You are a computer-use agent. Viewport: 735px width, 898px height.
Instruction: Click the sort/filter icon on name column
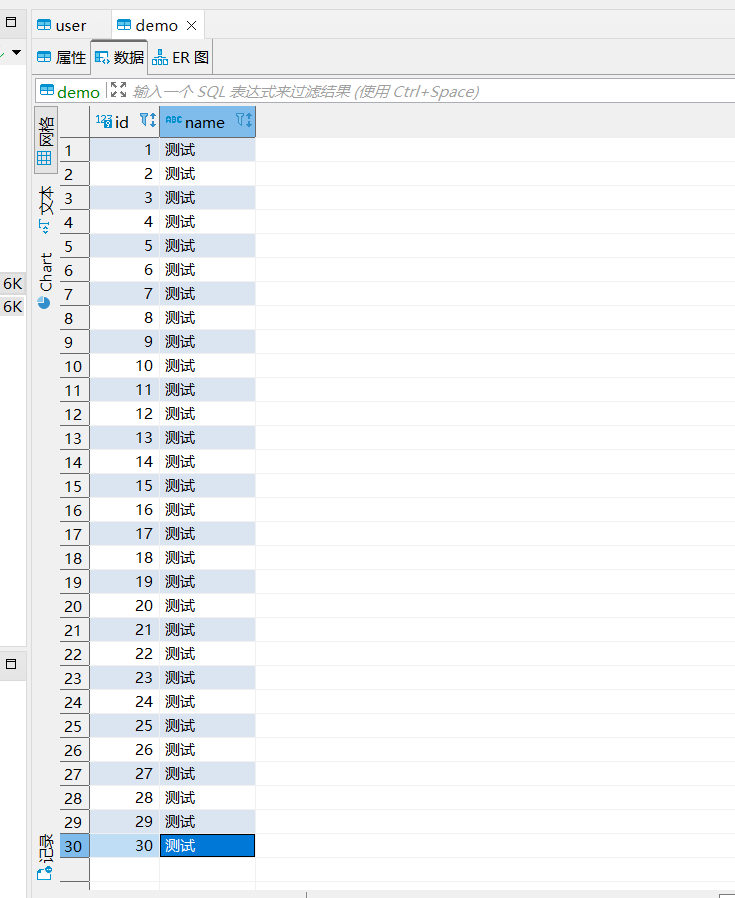[x=244, y=121]
